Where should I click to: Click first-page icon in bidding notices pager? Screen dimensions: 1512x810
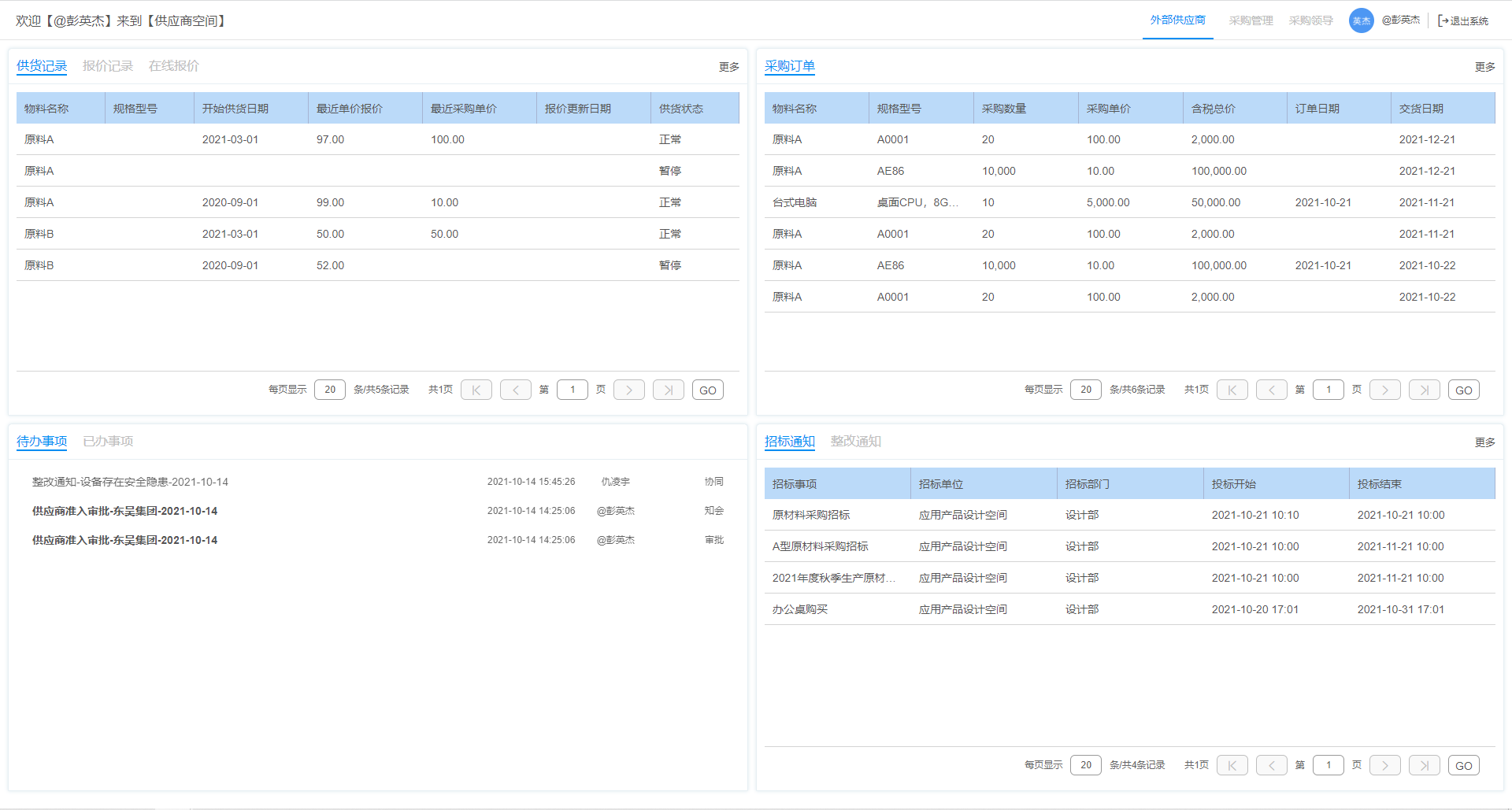1232,765
